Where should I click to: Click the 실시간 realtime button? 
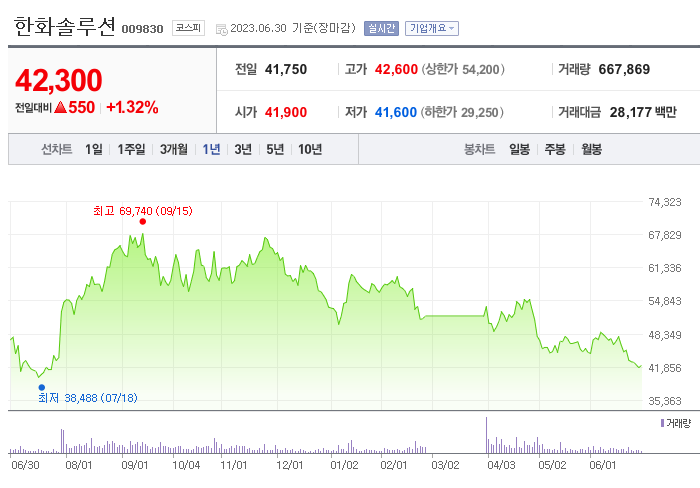pos(381,28)
